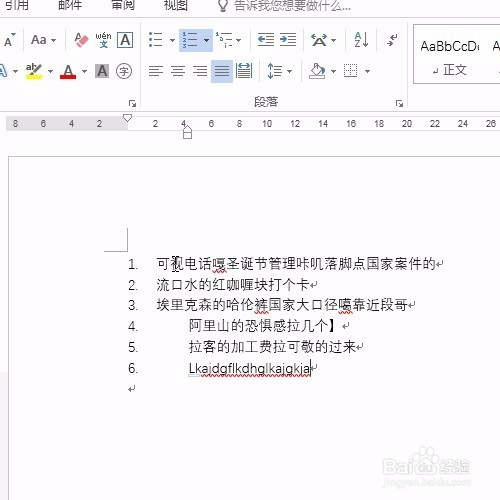Align text left
The height and width of the screenshot is (500, 500).
pos(156,71)
